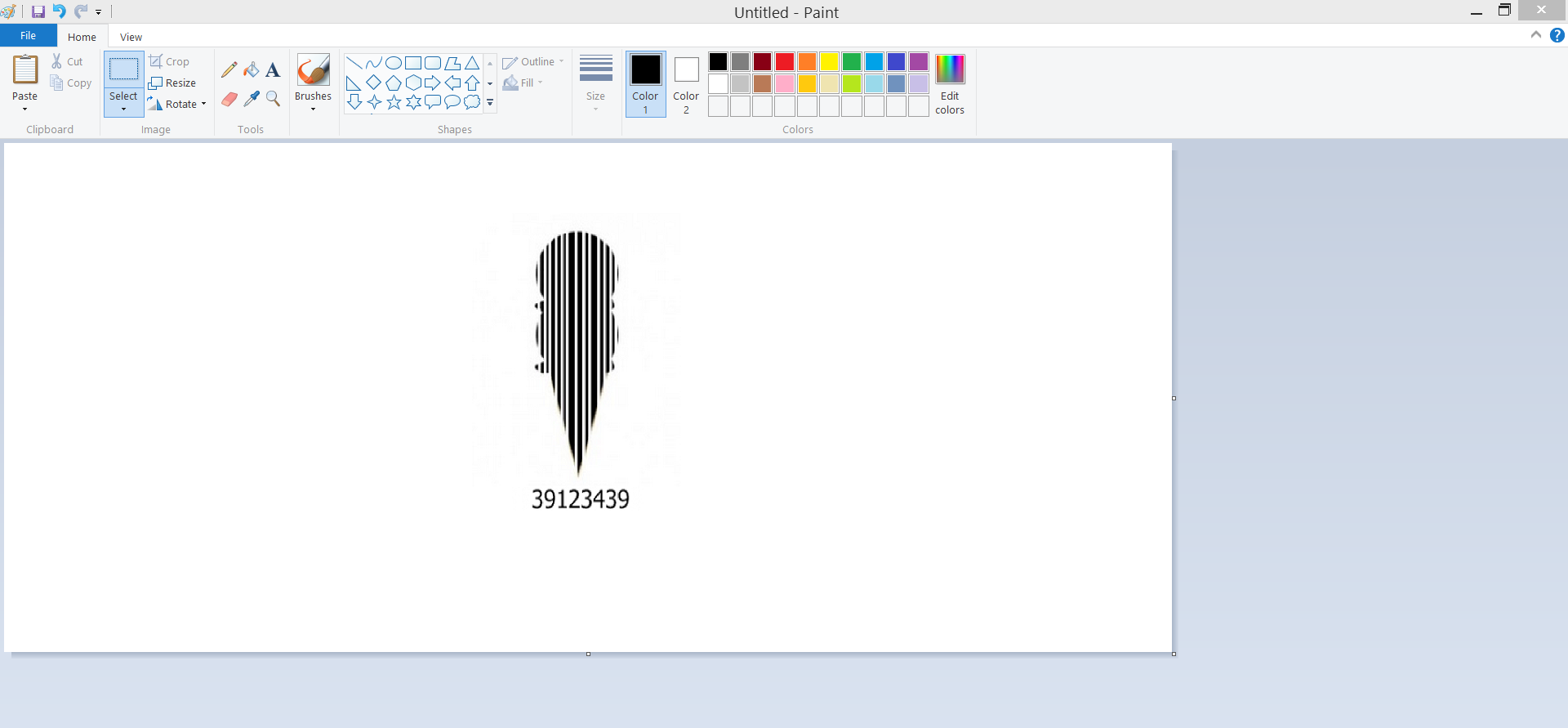
Task: Select the Pencil tool
Action: coord(229,69)
